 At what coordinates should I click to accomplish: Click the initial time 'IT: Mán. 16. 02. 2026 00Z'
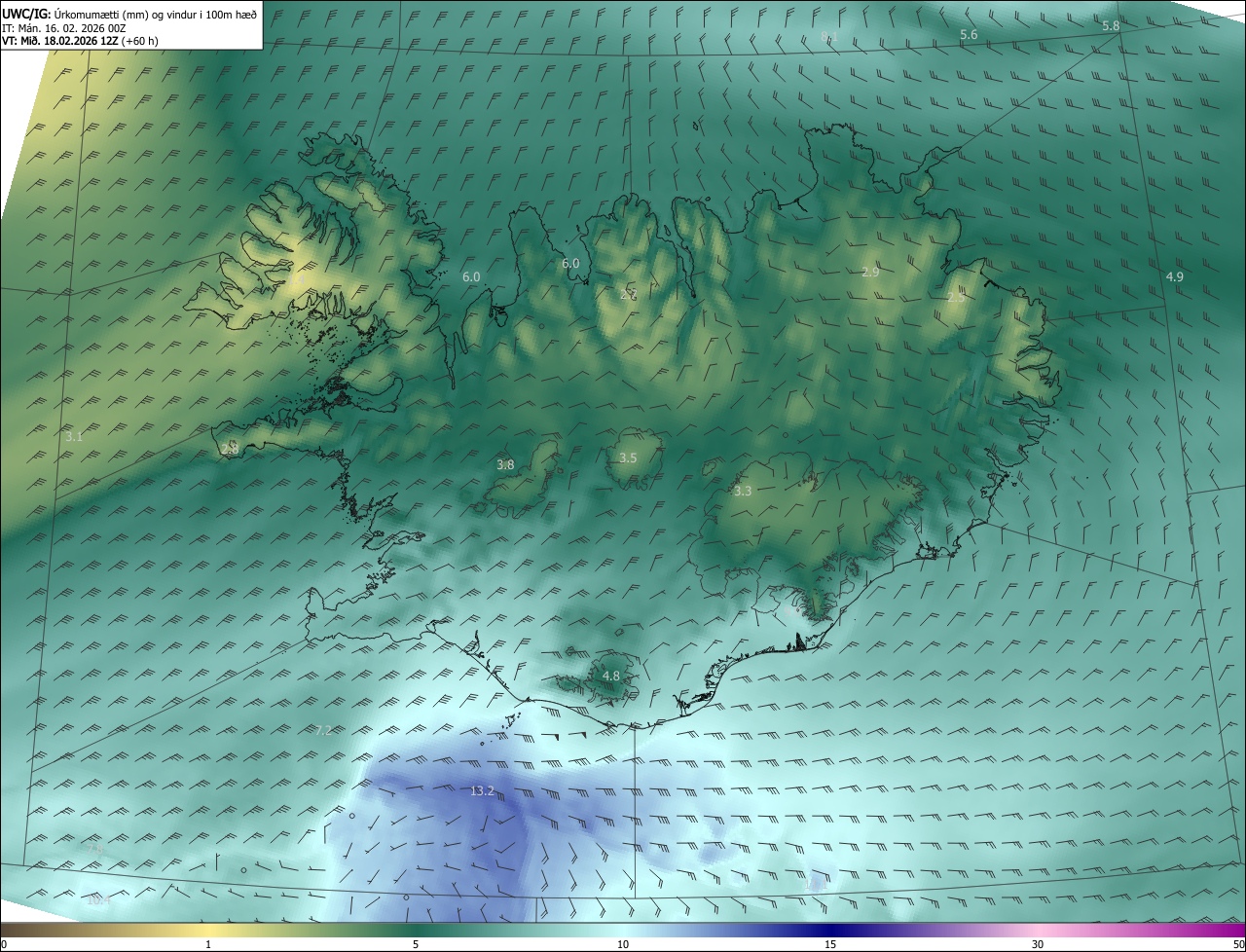64,27
